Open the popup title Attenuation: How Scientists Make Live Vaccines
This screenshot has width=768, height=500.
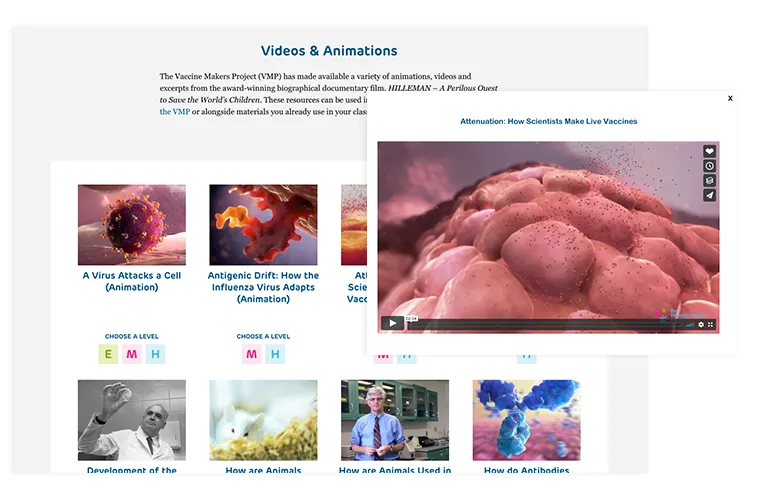(x=549, y=121)
